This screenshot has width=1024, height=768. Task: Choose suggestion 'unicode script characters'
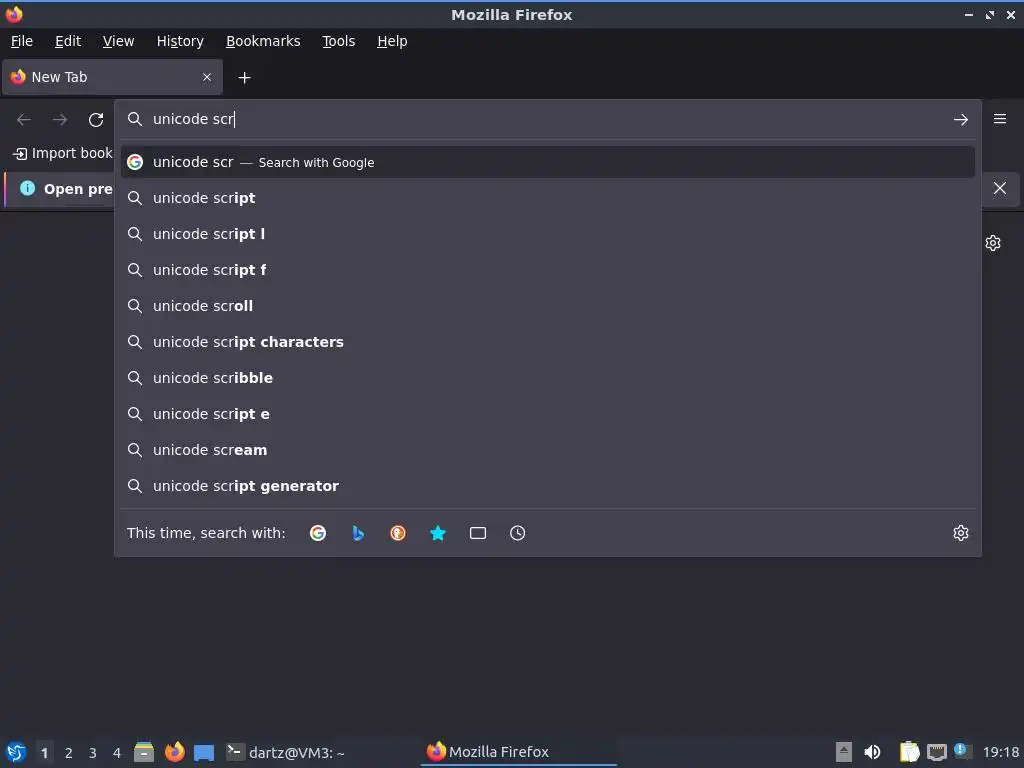(x=547, y=342)
